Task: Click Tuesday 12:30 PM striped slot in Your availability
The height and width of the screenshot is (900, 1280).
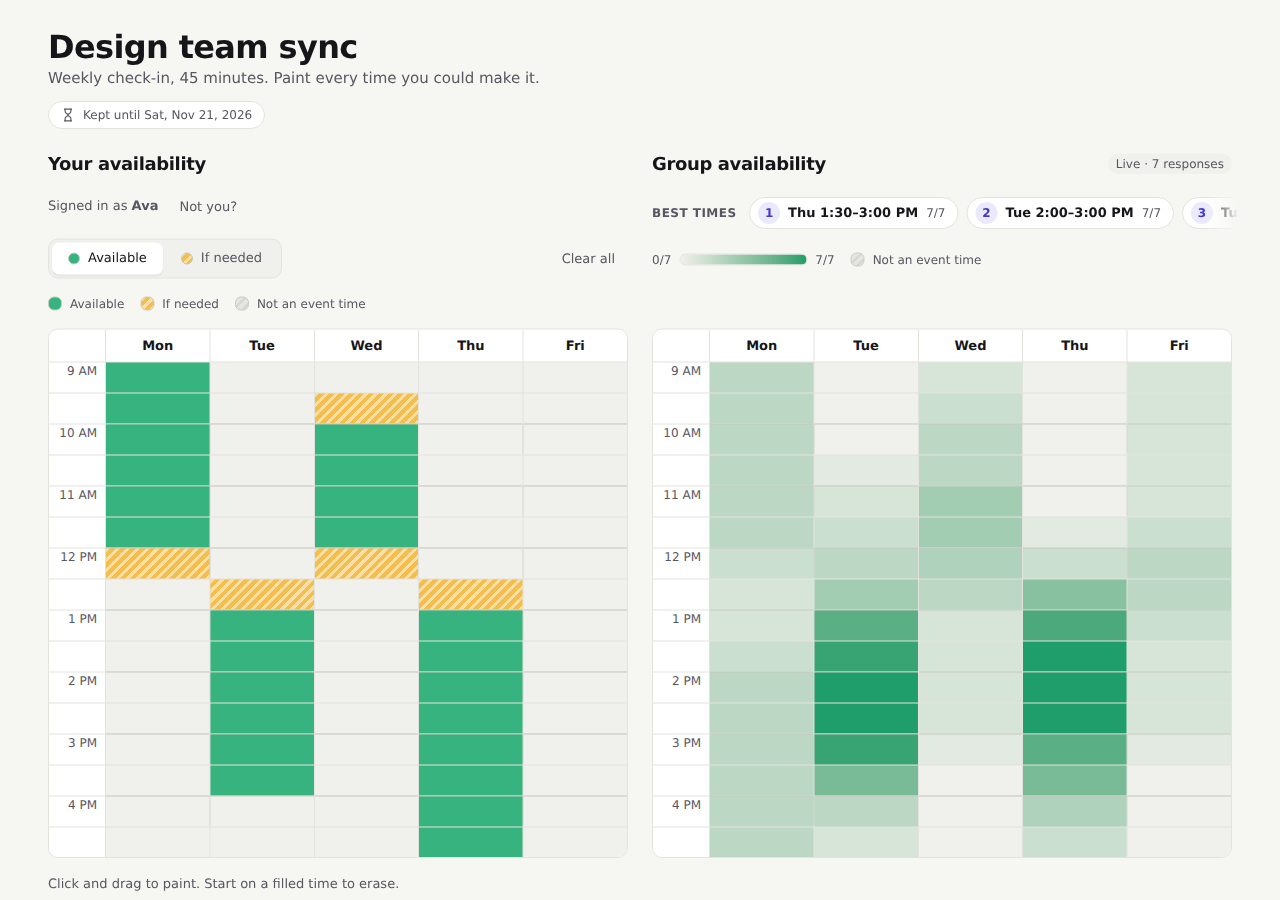Action: point(262,595)
